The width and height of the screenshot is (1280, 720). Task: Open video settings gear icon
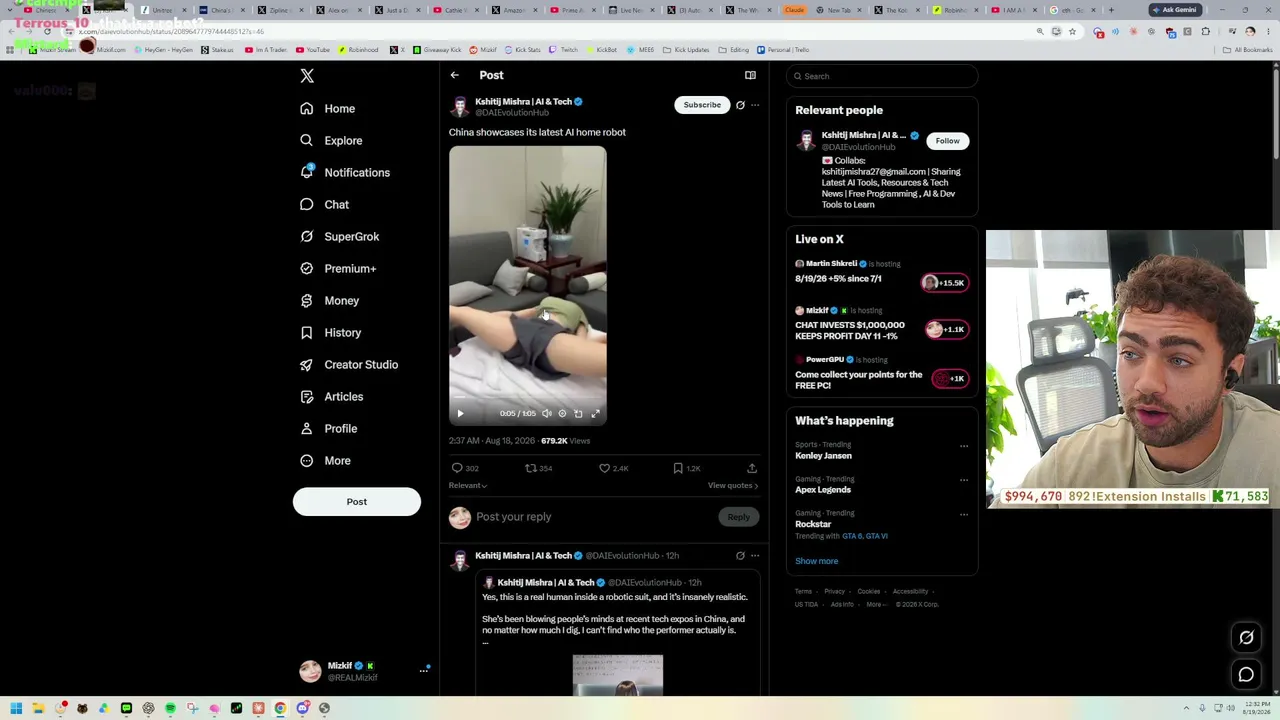(562, 413)
